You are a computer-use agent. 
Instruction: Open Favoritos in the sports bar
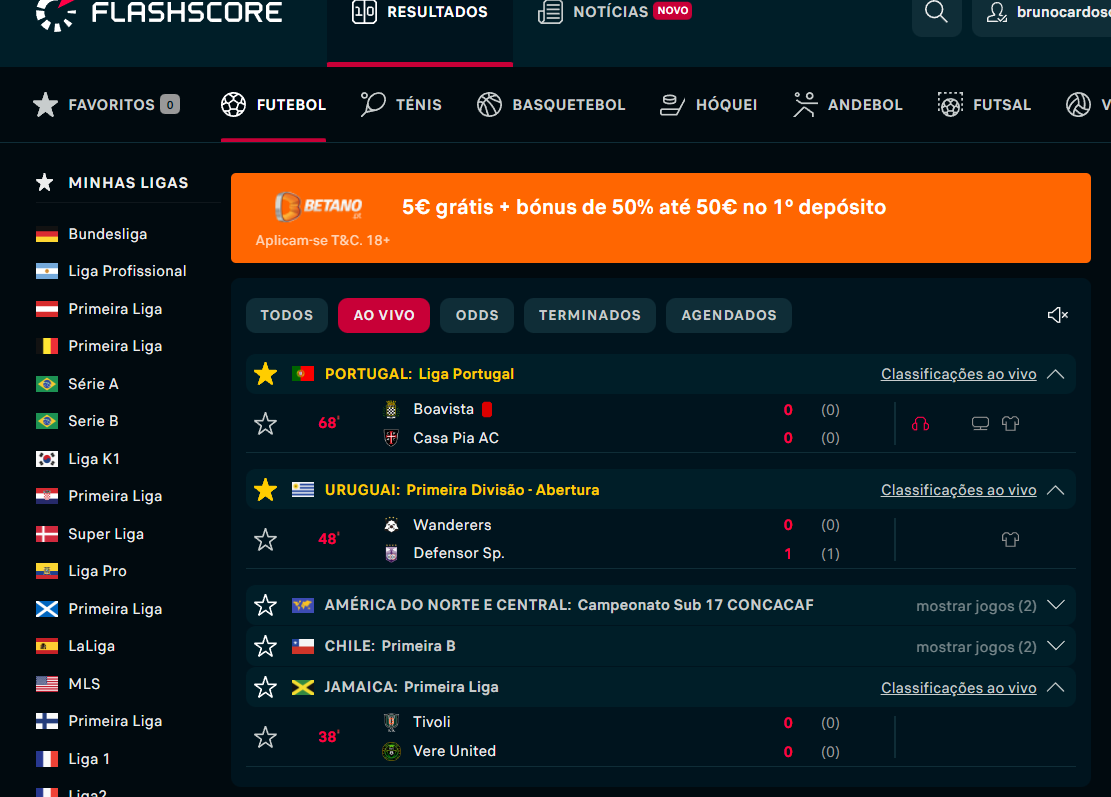pos(106,105)
